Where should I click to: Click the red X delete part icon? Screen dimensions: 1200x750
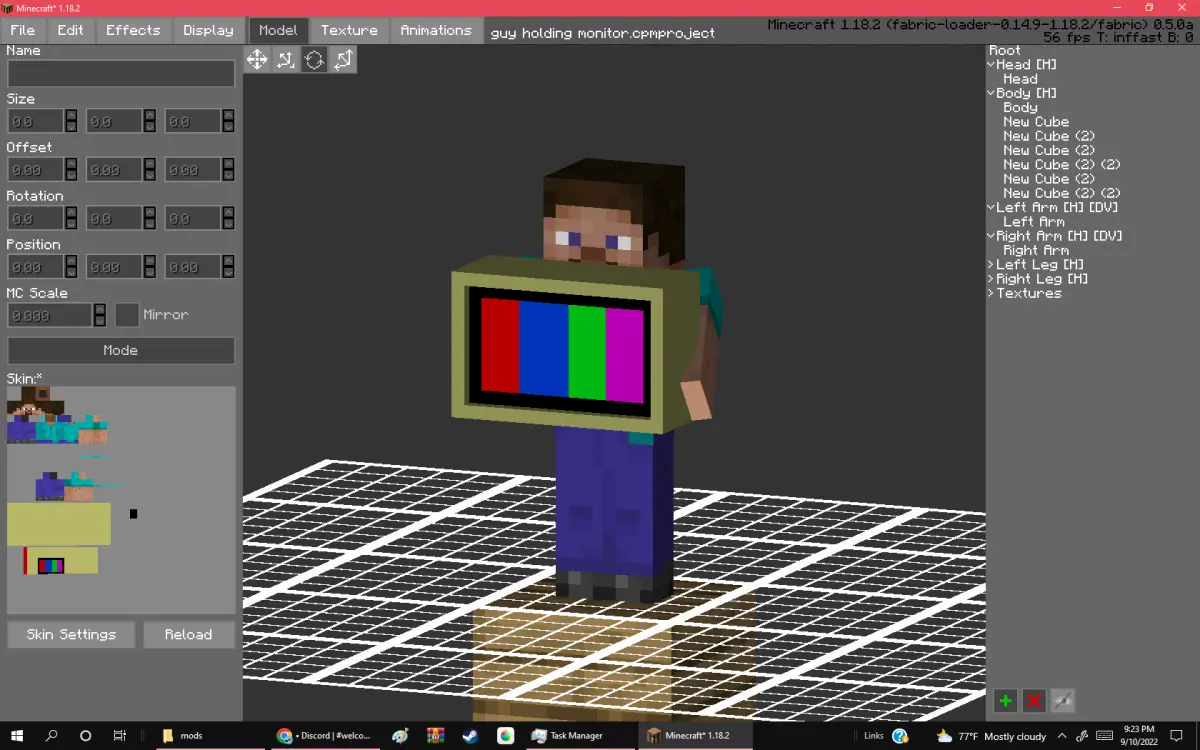pyautogui.click(x=1034, y=701)
